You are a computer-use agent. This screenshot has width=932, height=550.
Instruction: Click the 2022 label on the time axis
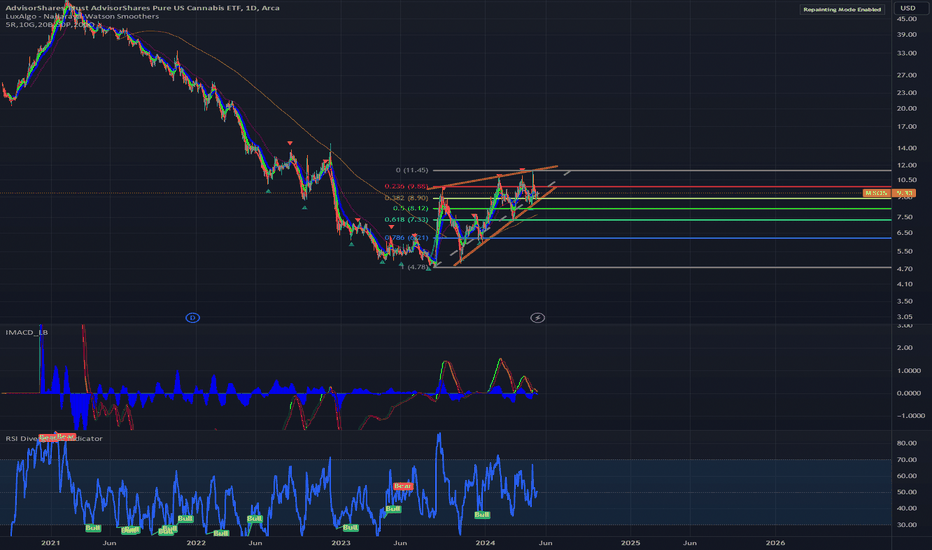[196, 543]
